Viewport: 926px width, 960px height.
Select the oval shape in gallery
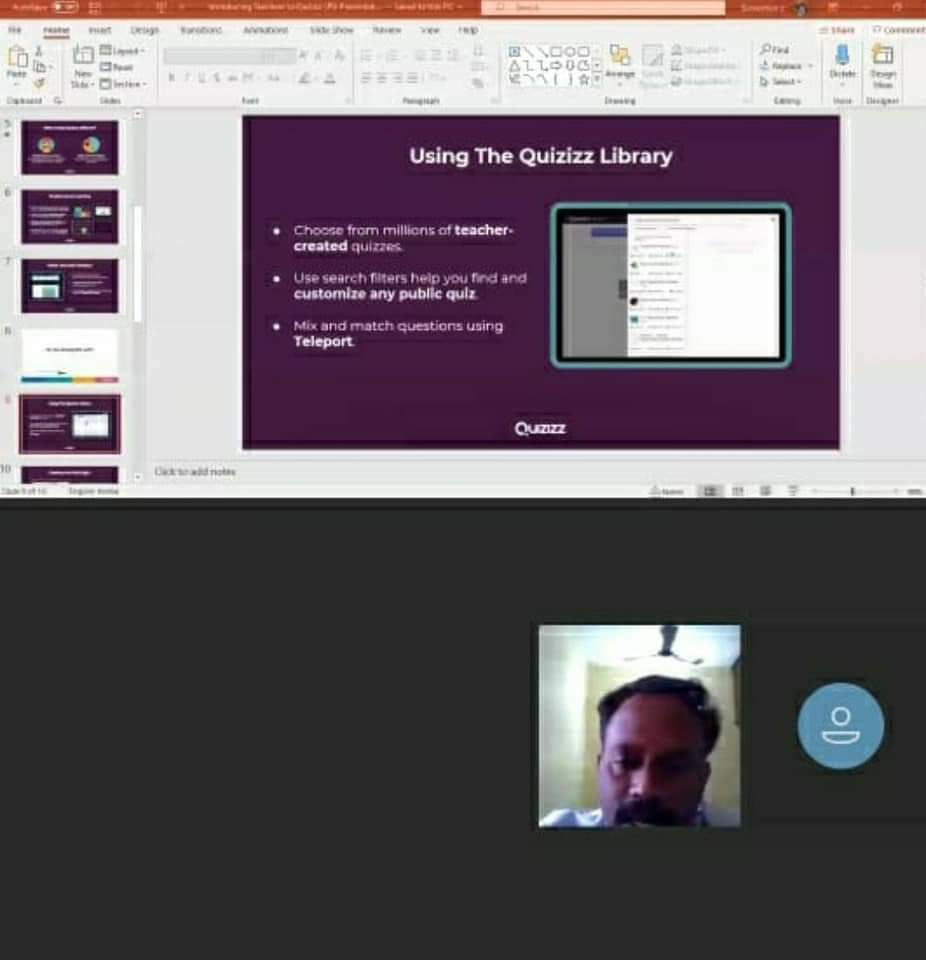[570, 51]
